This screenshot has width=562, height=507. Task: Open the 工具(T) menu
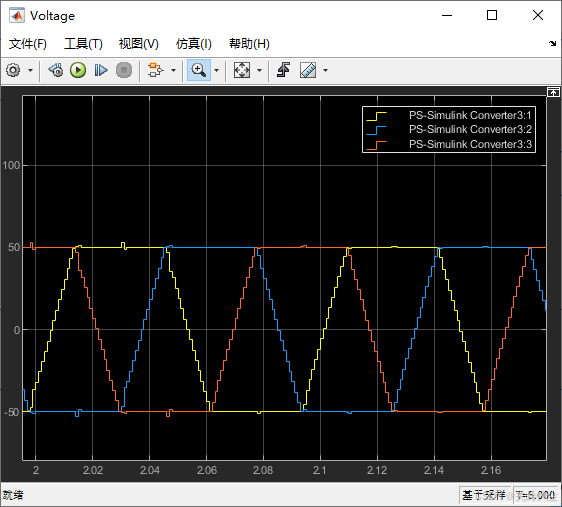pyautogui.click(x=83, y=44)
